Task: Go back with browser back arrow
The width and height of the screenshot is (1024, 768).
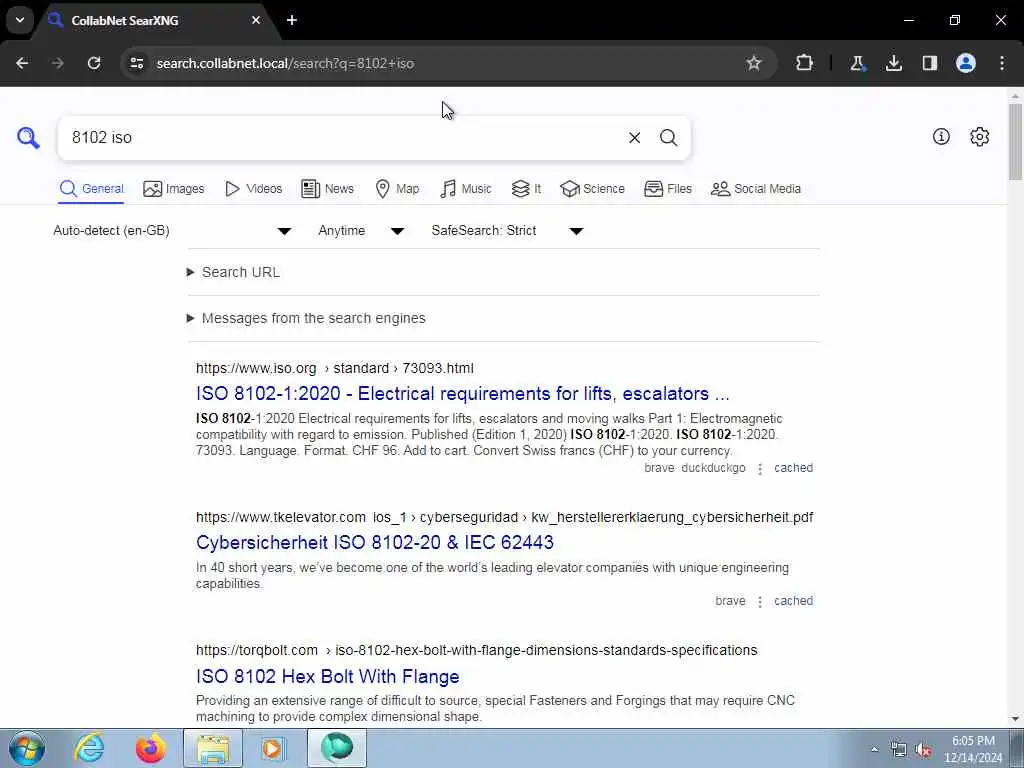Action: 22,63
